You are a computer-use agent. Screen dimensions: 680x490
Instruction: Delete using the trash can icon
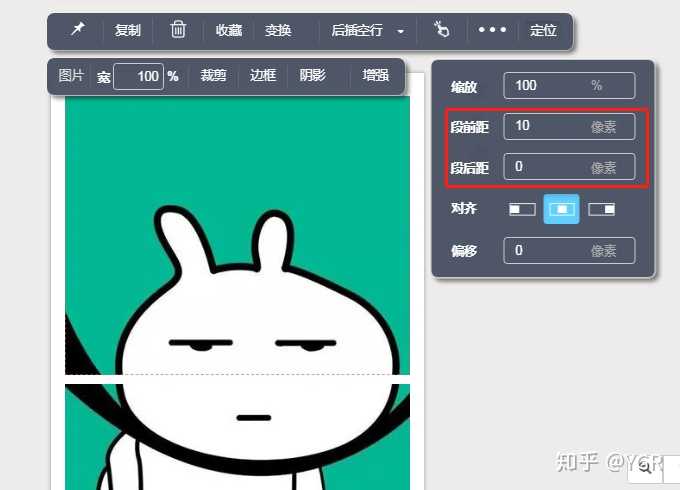pos(178,29)
